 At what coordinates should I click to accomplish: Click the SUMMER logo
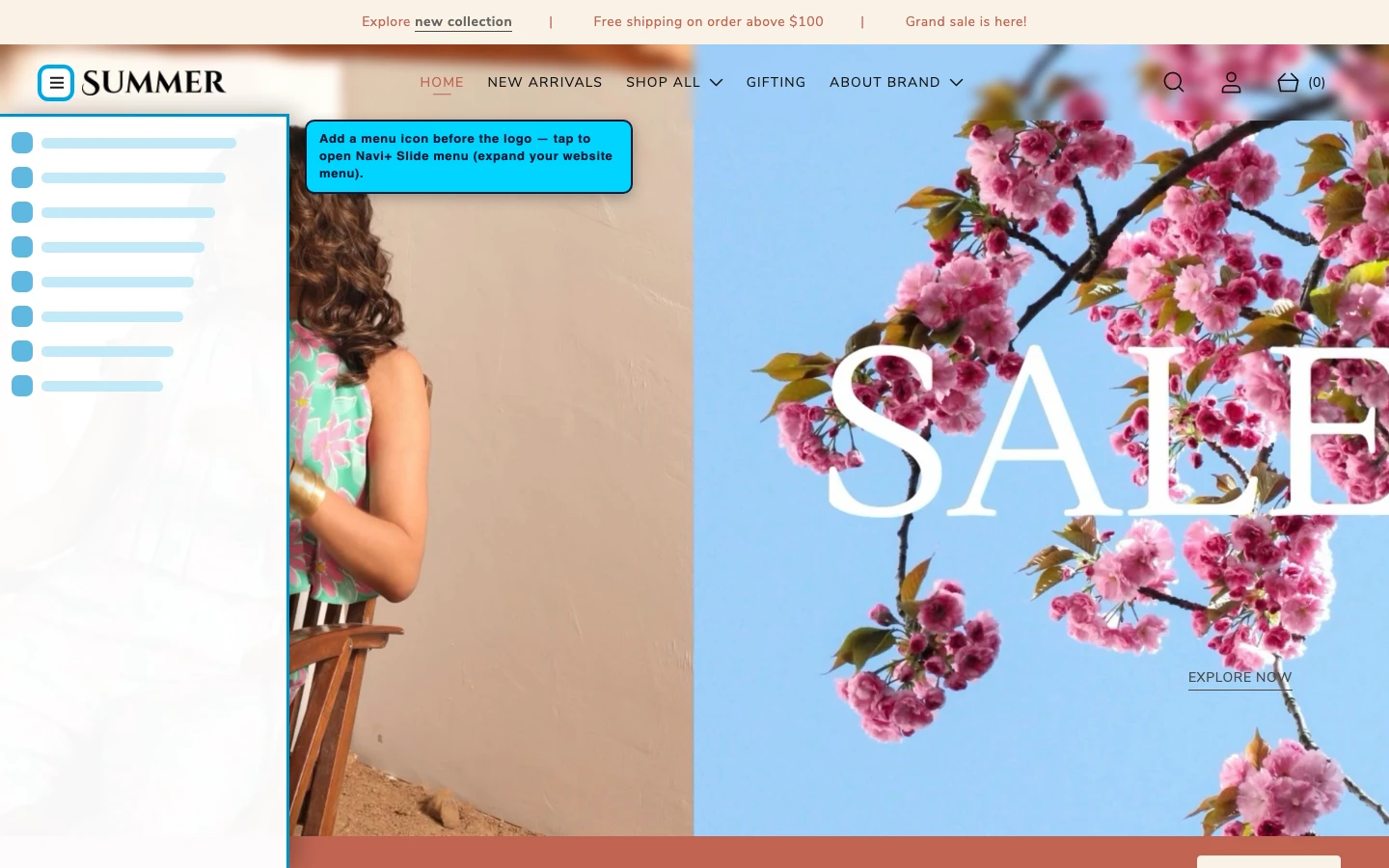pos(153,83)
